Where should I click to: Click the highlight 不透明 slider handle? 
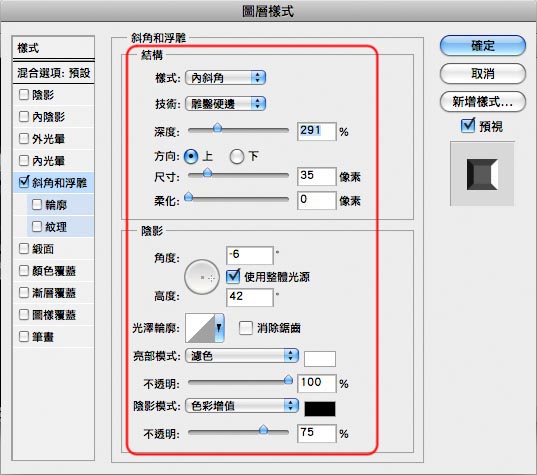288,379
